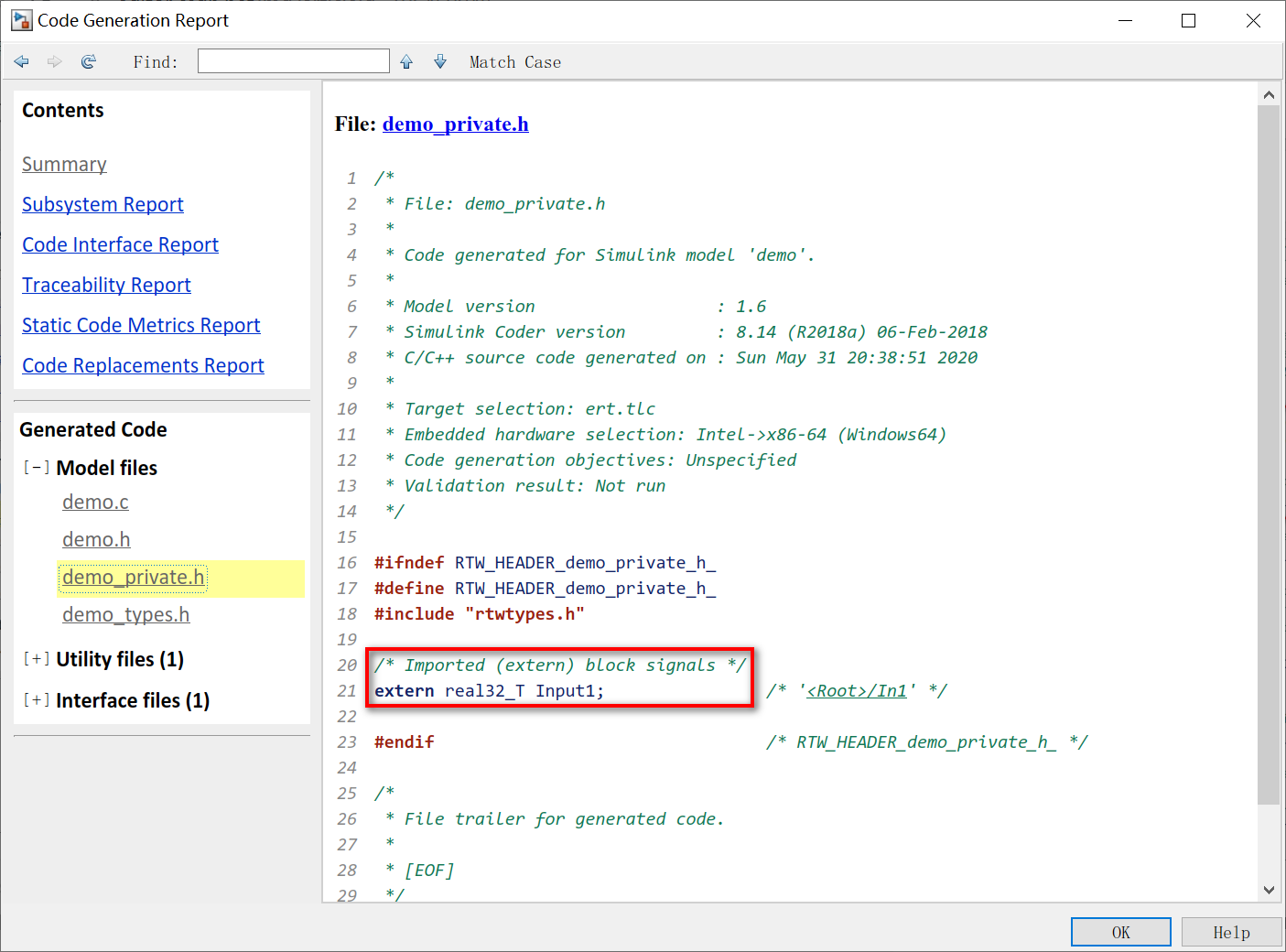Click the Code Generation Report window icon
1286x952 pixels.
(x=21, y=20)
